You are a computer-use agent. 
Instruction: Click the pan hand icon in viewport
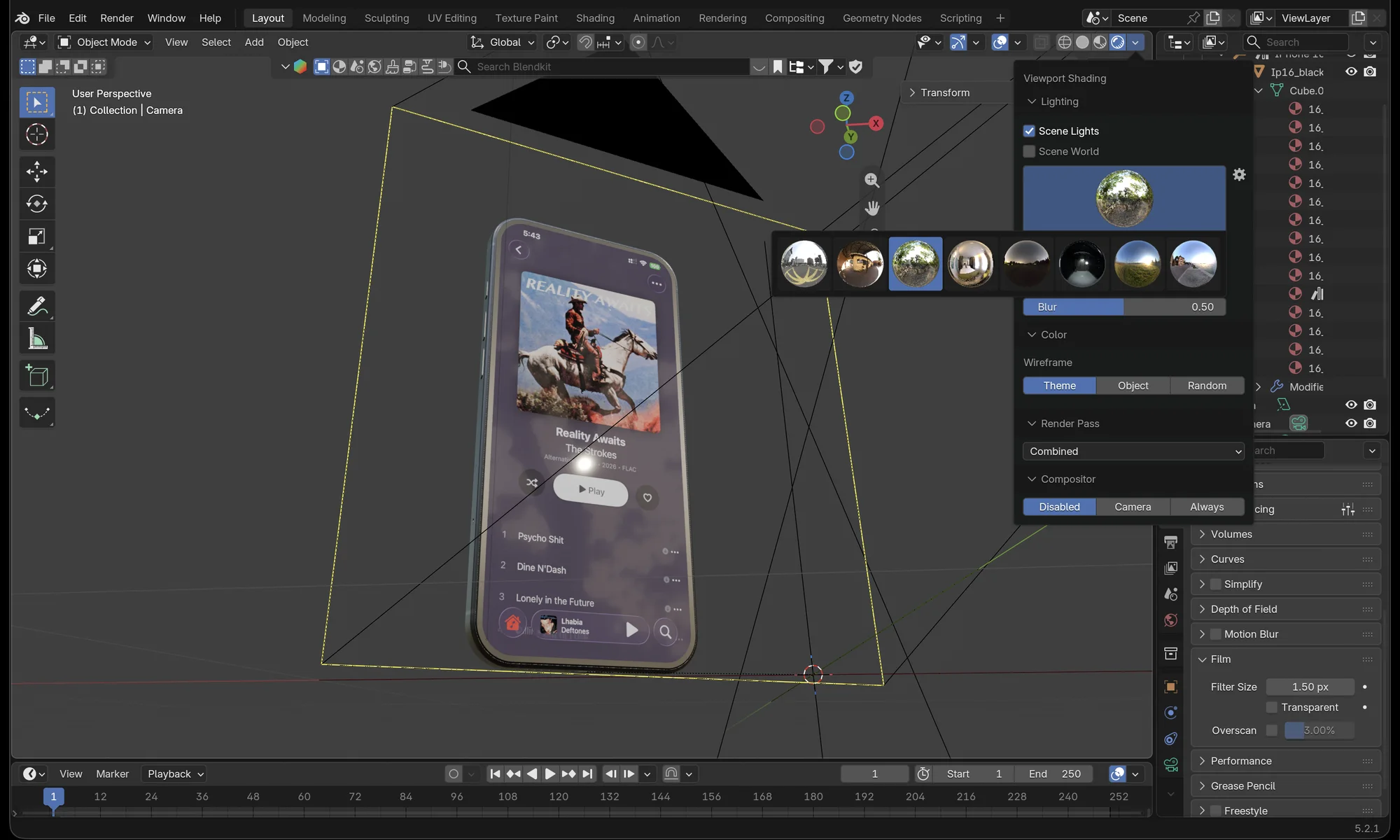[x=871, y=209]
